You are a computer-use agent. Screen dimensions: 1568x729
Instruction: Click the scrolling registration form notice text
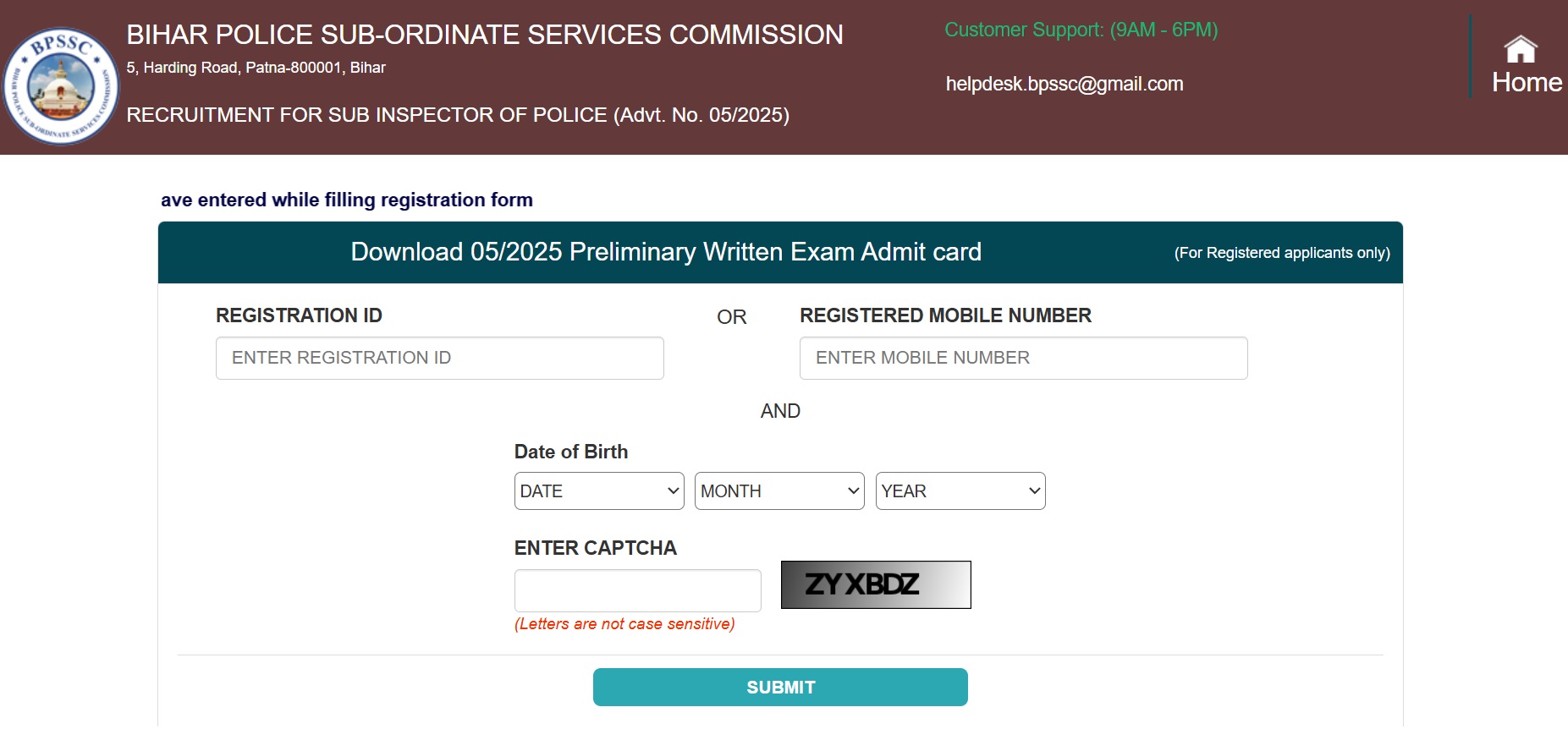tap(346, 200)
